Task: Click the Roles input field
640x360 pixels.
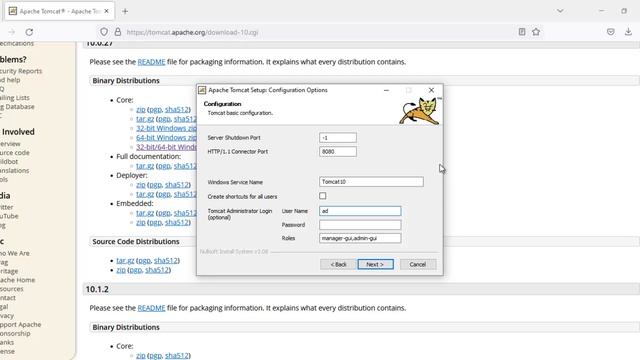Action: 360,238
